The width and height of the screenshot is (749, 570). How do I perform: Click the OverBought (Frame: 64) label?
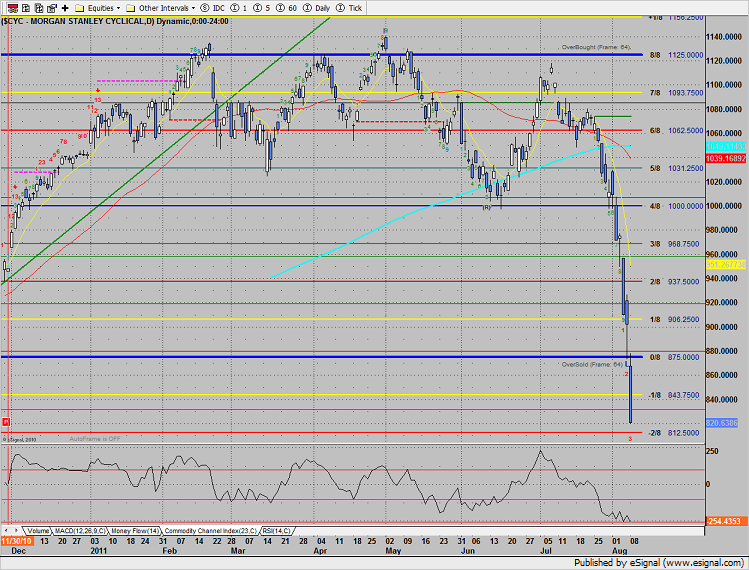596,47
